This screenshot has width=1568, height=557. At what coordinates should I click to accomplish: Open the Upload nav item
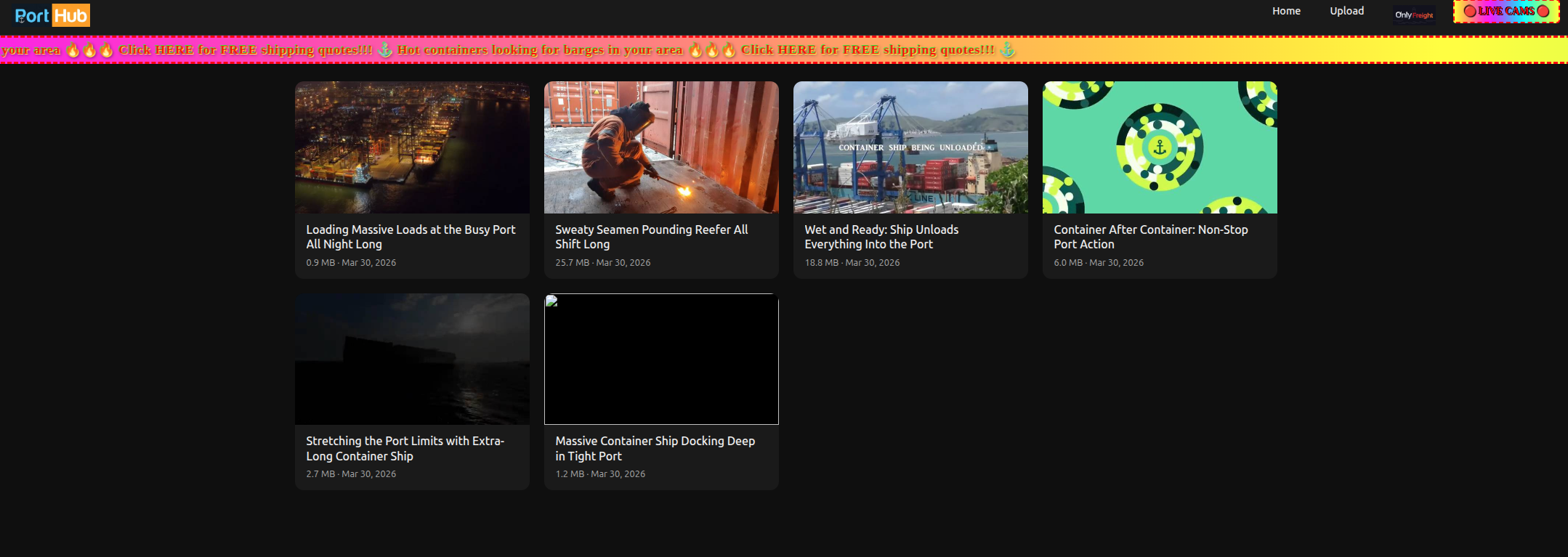(x=1346, y=11)
